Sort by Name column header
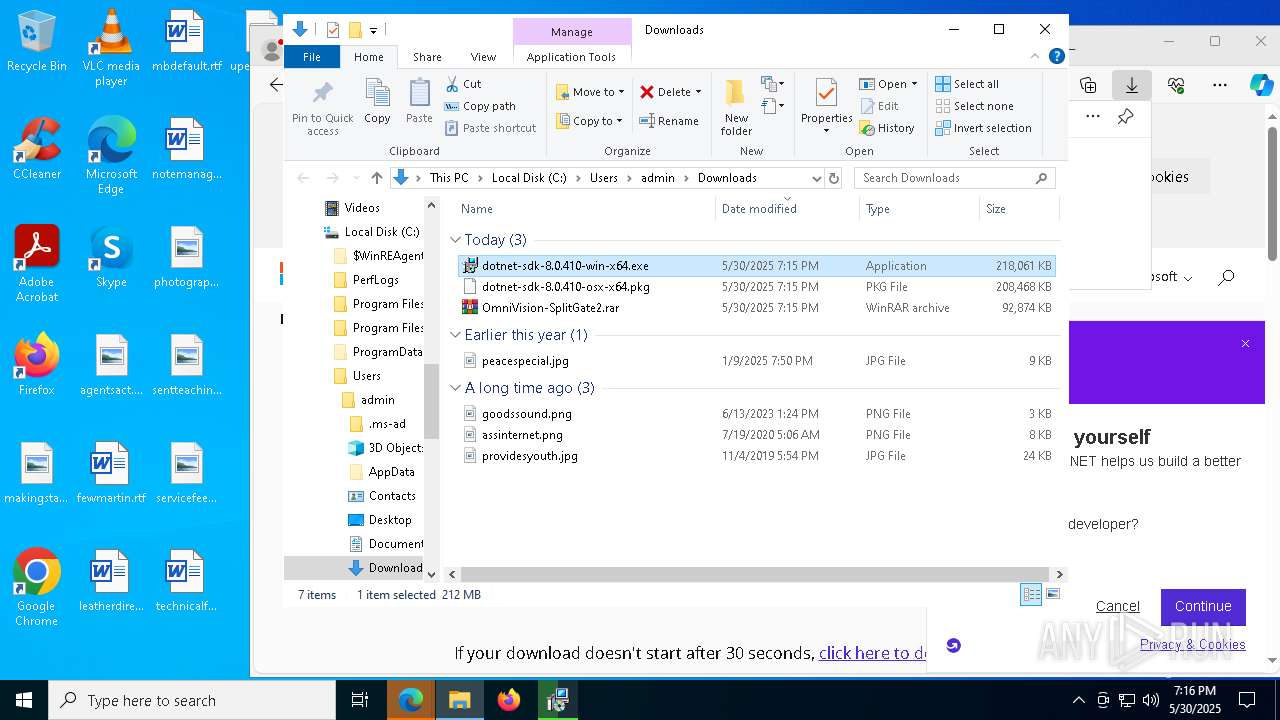Screen dimensions: 1280x720 [586, 209]
